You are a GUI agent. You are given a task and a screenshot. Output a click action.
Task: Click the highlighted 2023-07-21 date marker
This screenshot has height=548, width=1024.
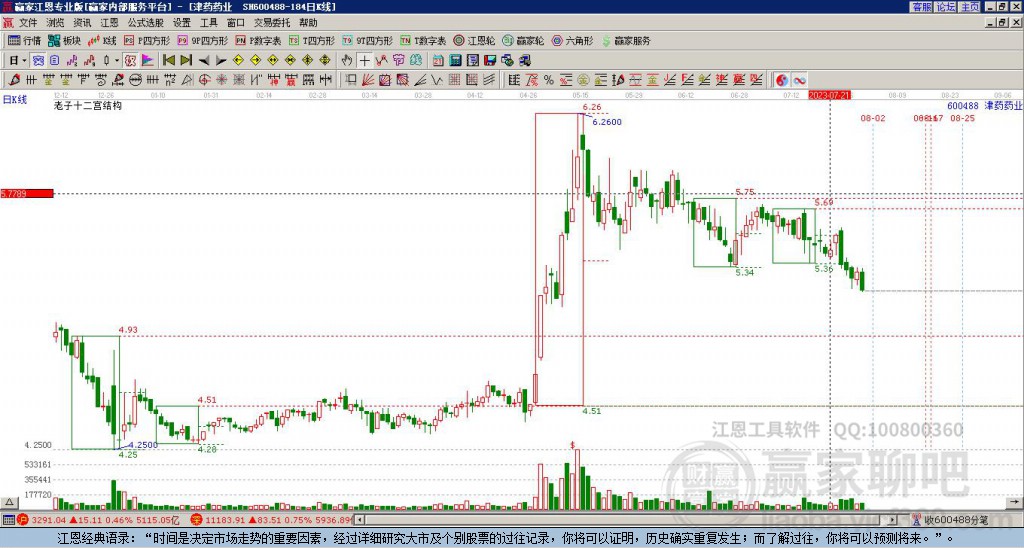click(x=829, y=95)
